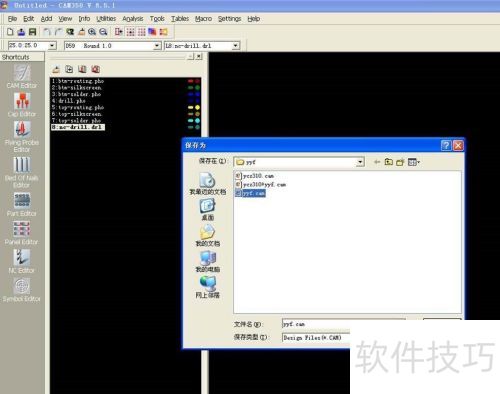The width and height of the screenshot is (500, 394).
Task: Go to Desktop place in save dialog
Action: (207, 209)
